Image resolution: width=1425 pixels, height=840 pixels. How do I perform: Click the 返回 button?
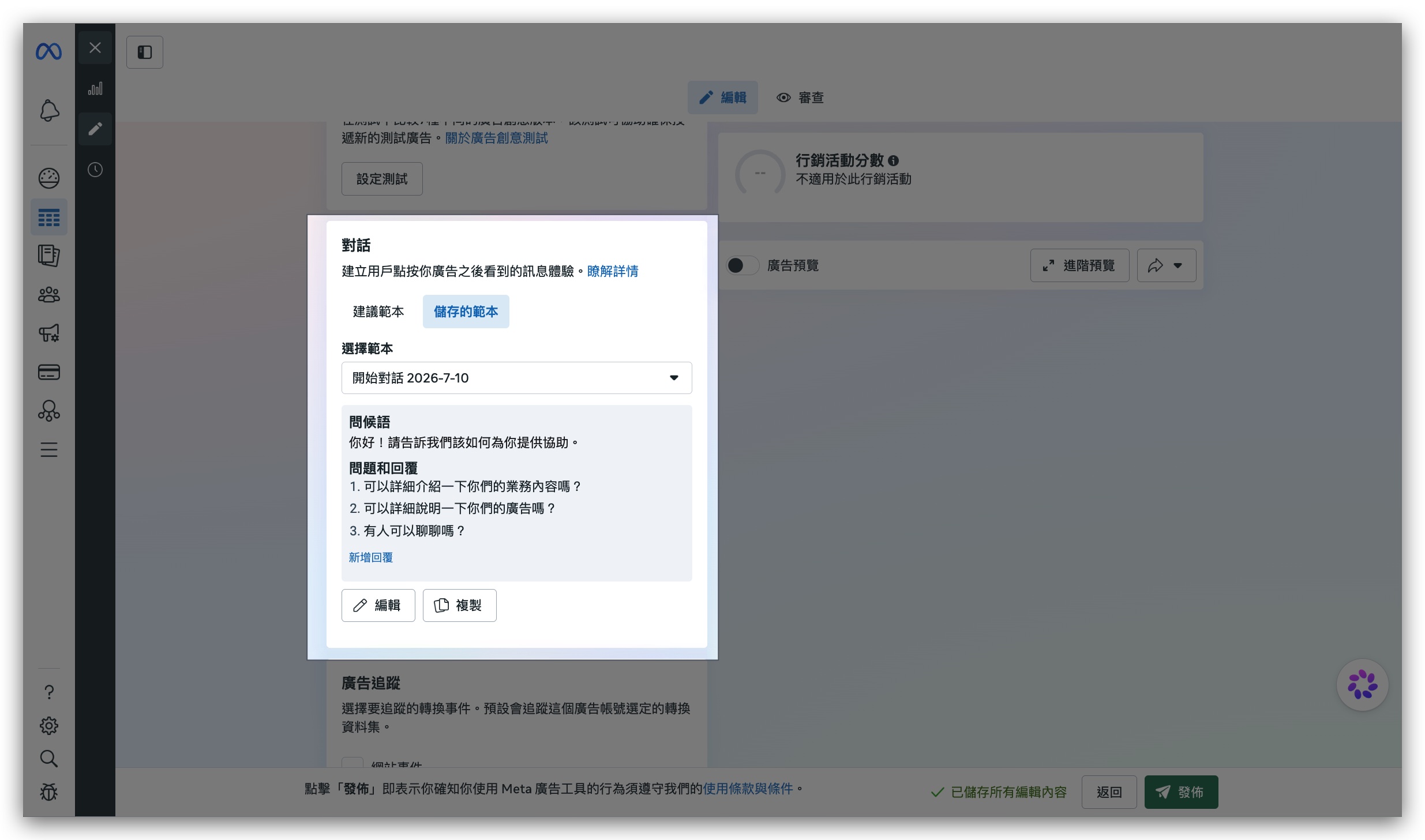[x=1109, y=792]
